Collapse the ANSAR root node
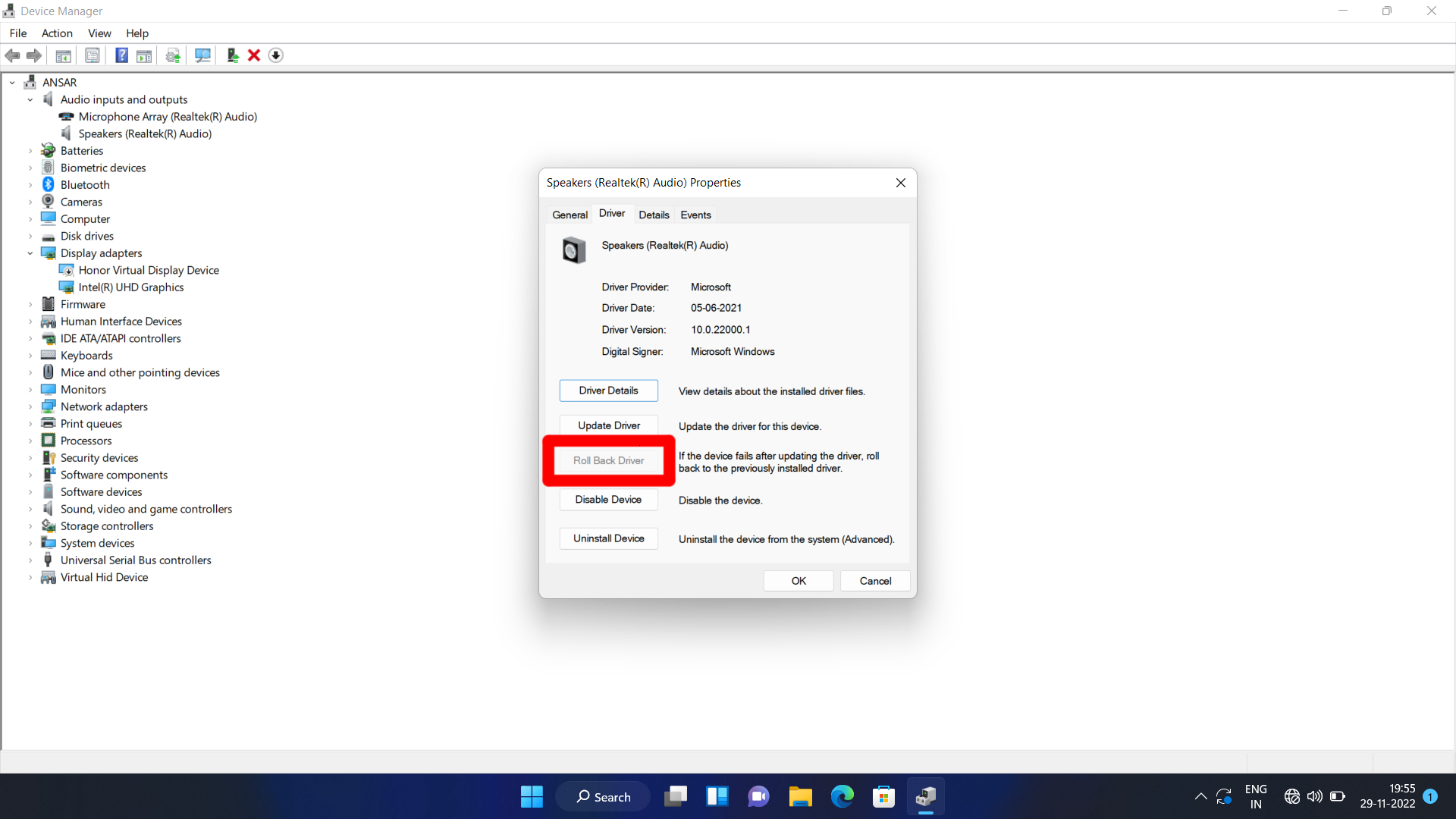Viewport: 1456px width, 819px height. coord(12,82)
